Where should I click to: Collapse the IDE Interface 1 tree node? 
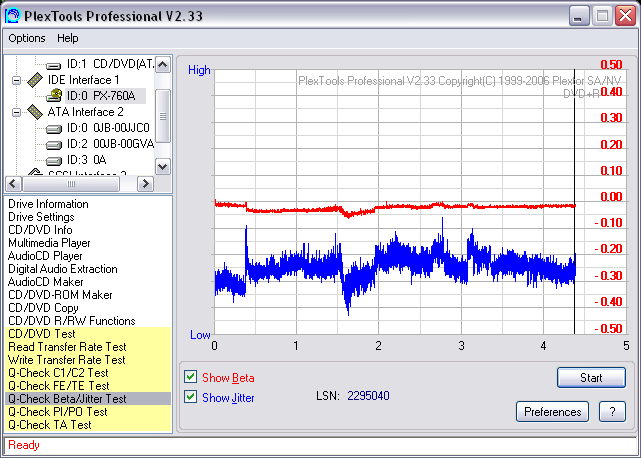(16, 80)
